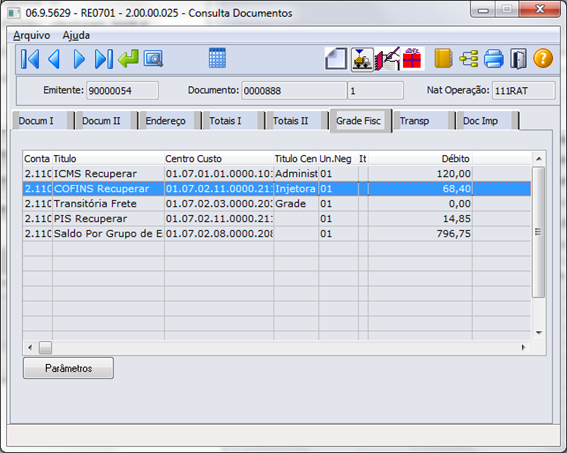567x453 pixels.
Task: Click the Nat Operação field 111RAT
Action: coord(523,90)
